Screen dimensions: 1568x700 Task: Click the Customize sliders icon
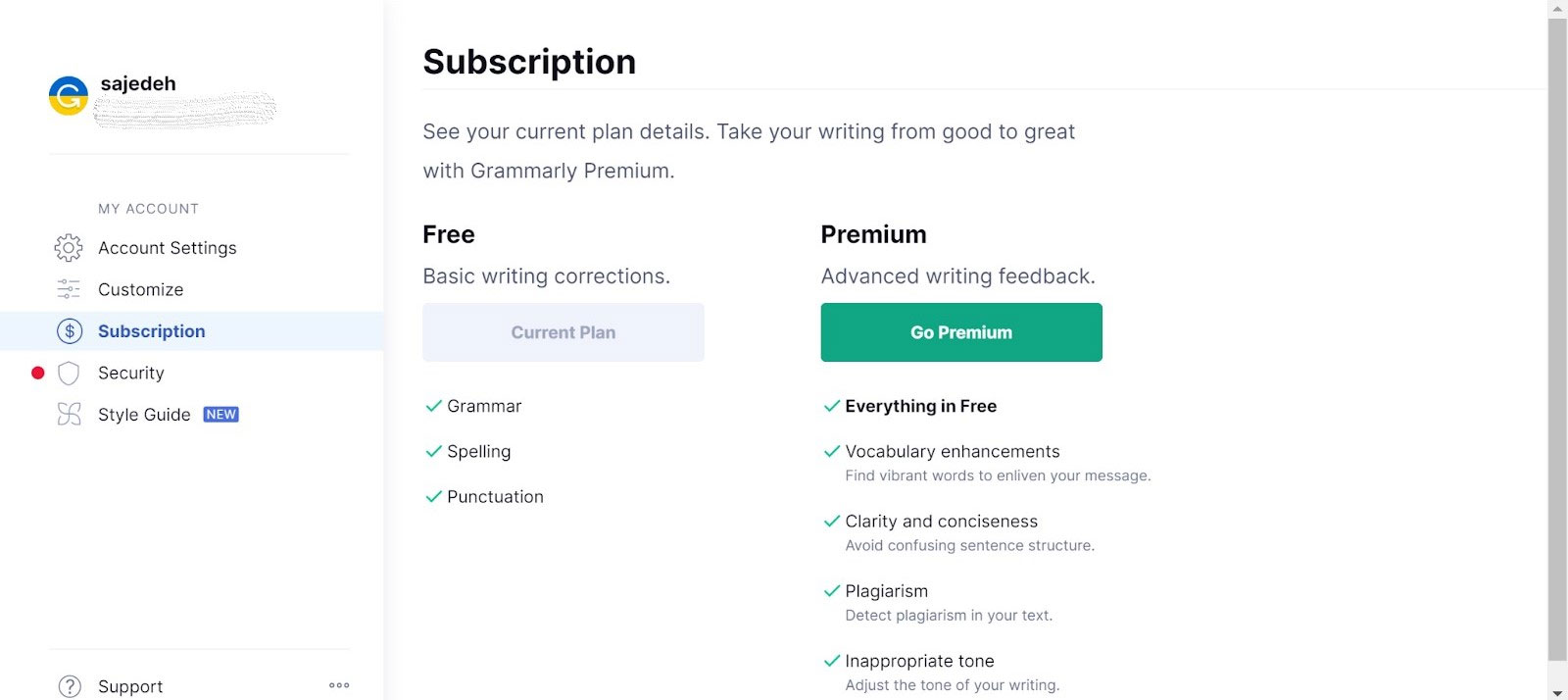pos(69,289)
